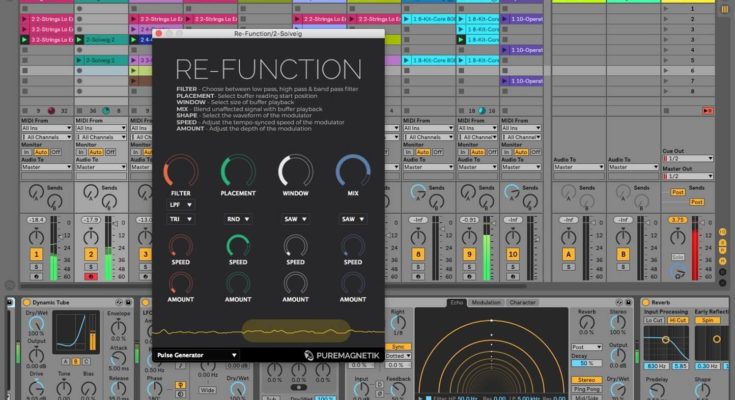
Task: Expand the Pulse Generator preset dropdown
Action: [x=197, y=354]
